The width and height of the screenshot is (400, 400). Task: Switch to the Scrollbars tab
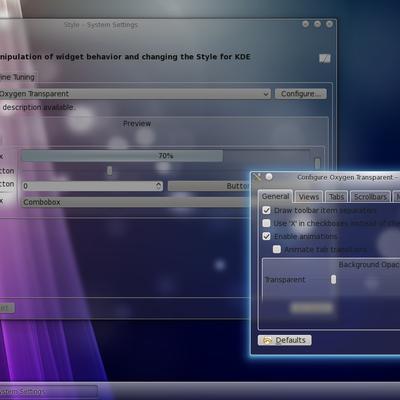(x=370, y=197)
